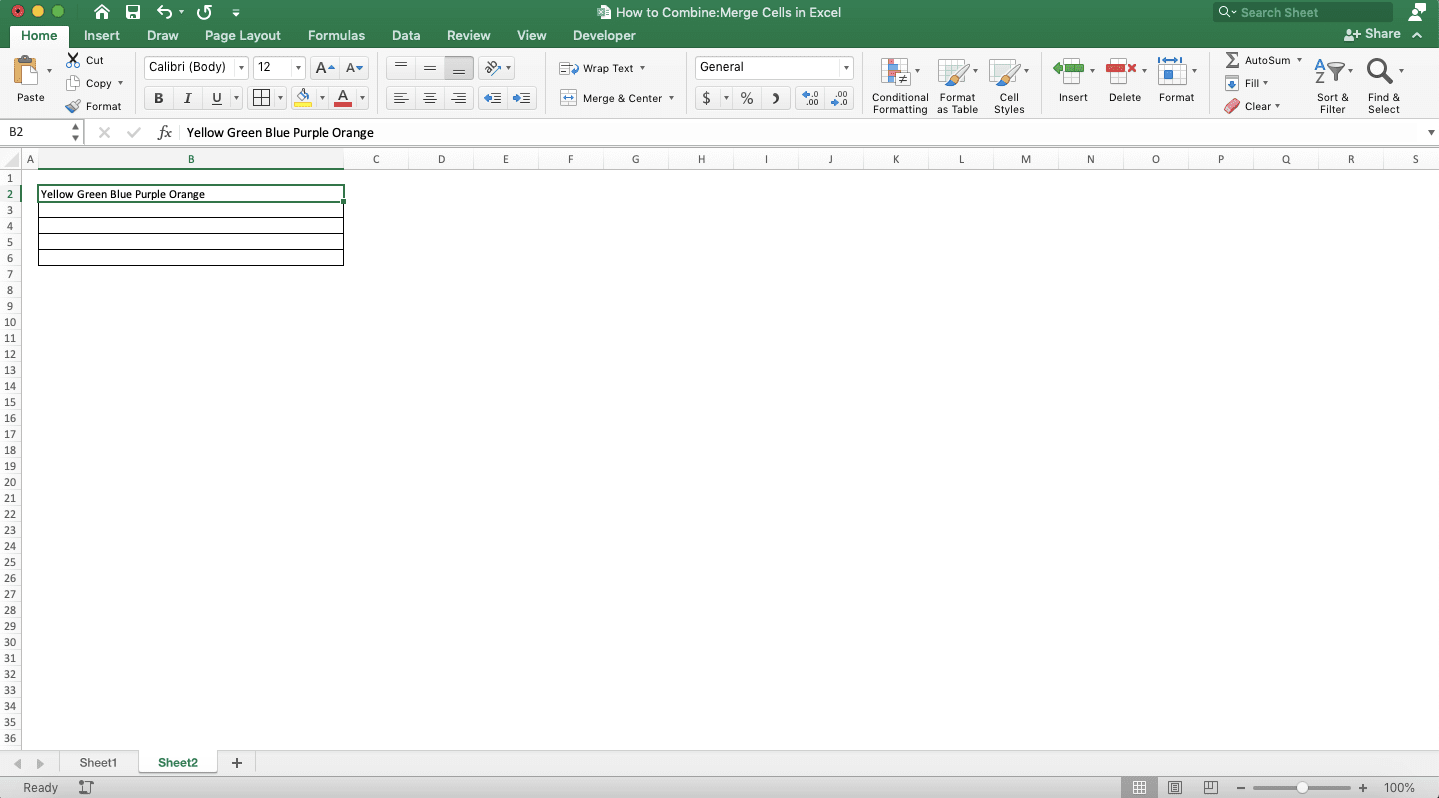
Task: Open the Calibri (Body) font name dropdown
Action: pos(241,67)
